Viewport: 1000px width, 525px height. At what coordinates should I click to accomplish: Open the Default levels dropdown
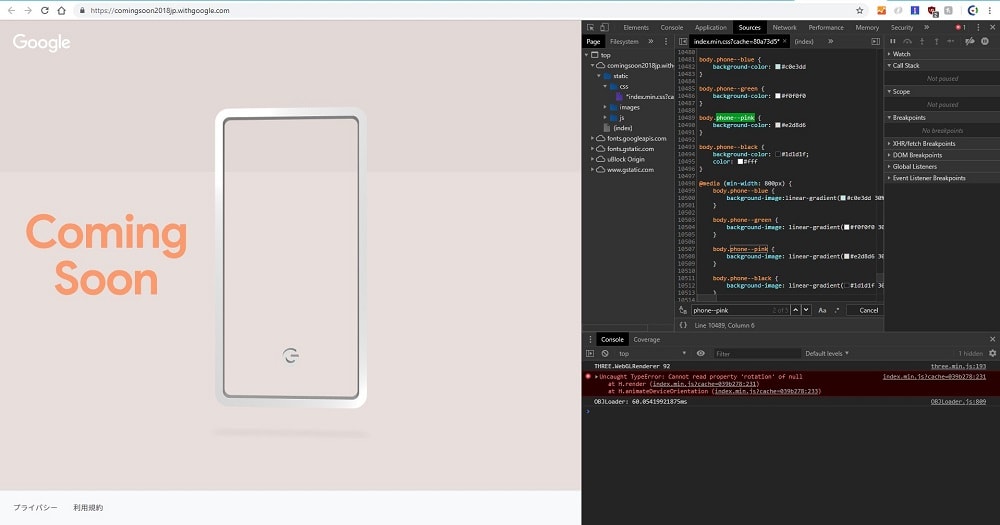827,353
